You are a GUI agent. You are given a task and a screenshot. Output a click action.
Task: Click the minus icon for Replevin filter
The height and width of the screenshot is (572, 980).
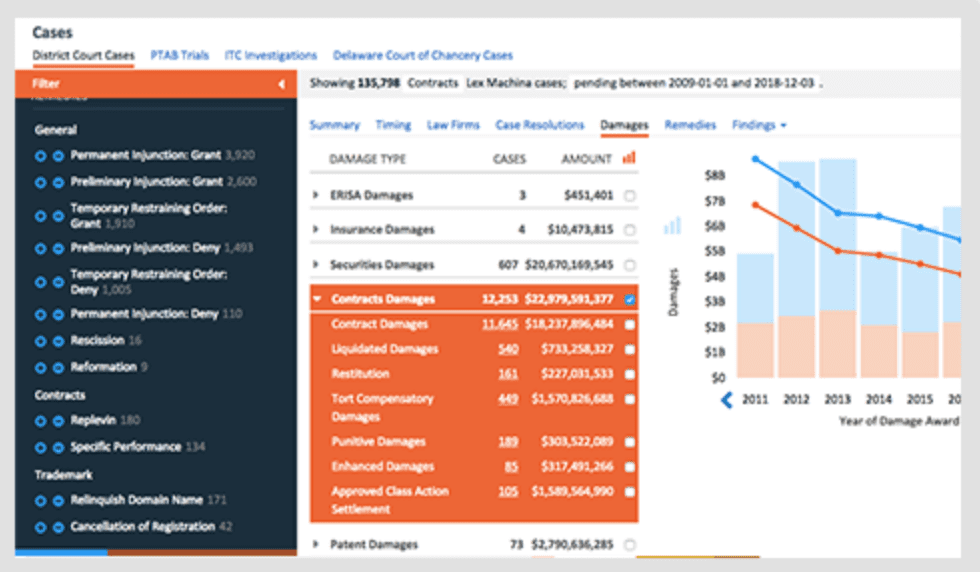pyautogui.click(x=58, y=421)
